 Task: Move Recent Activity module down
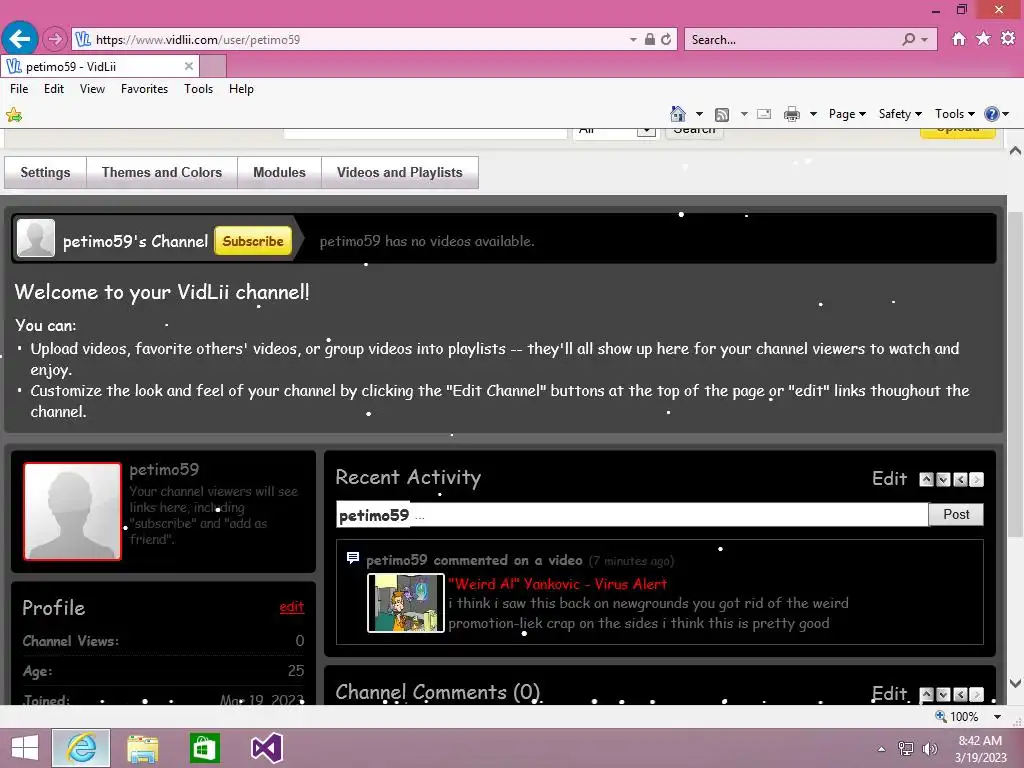point(943,479)
